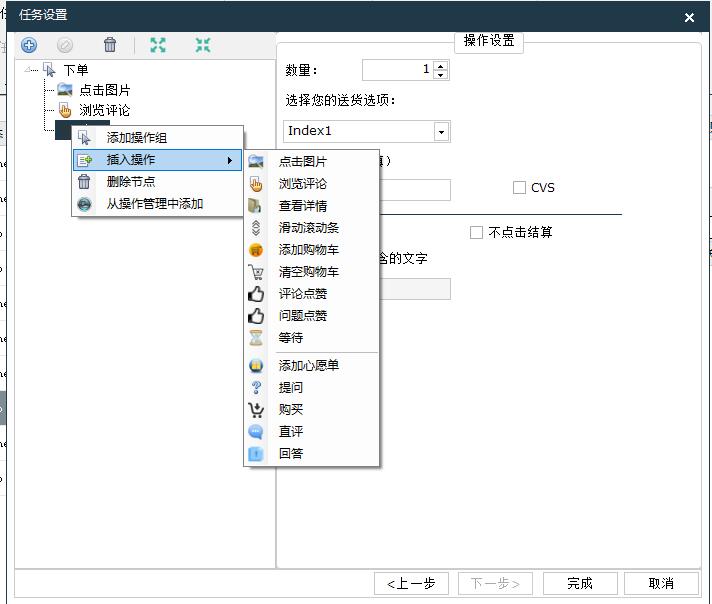Select 等待 submenu text
This screenshot has width=712, height=604.
click(291, 338)
